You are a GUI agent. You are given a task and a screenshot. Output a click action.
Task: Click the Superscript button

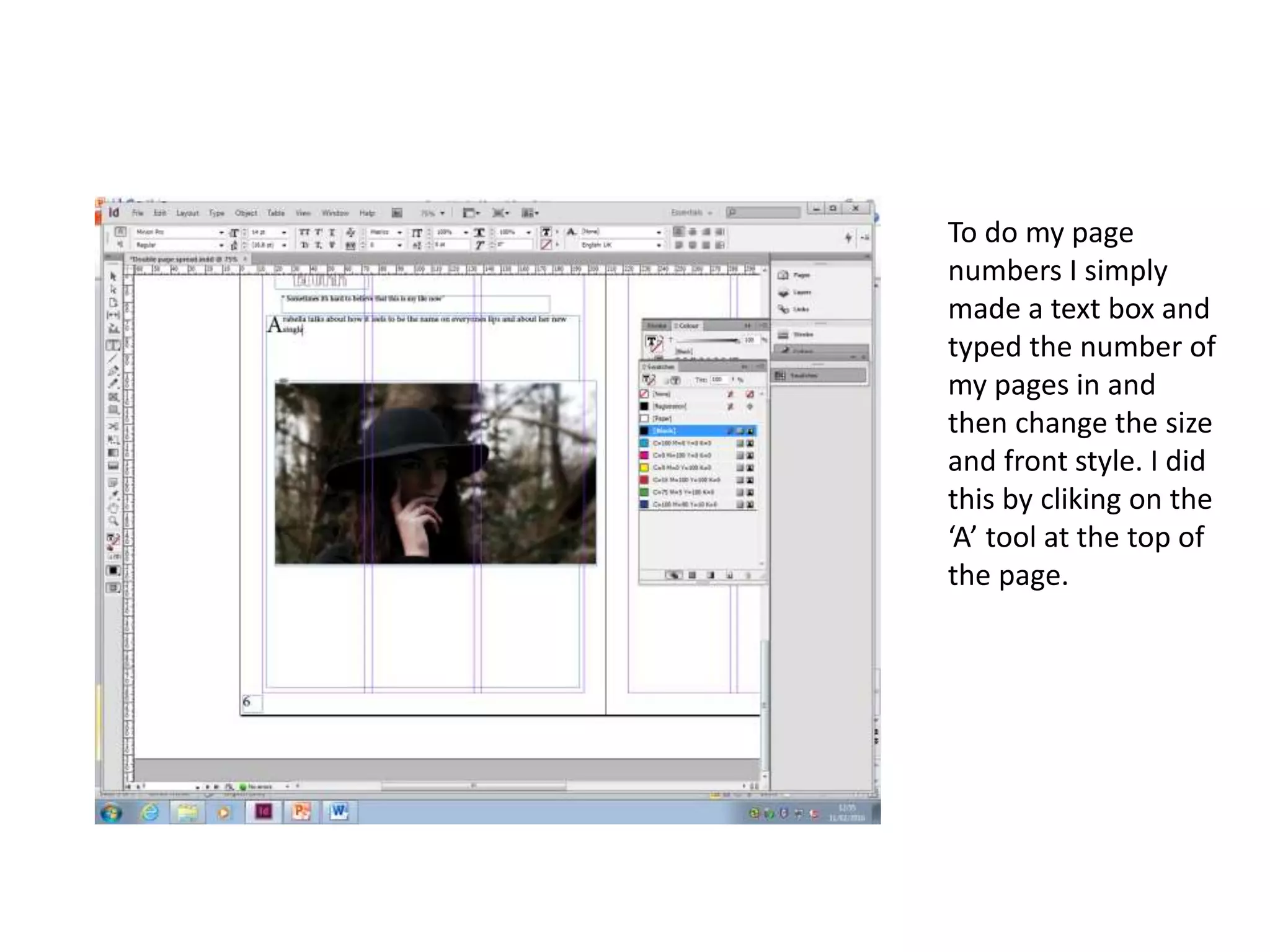[x=318, y=232]
